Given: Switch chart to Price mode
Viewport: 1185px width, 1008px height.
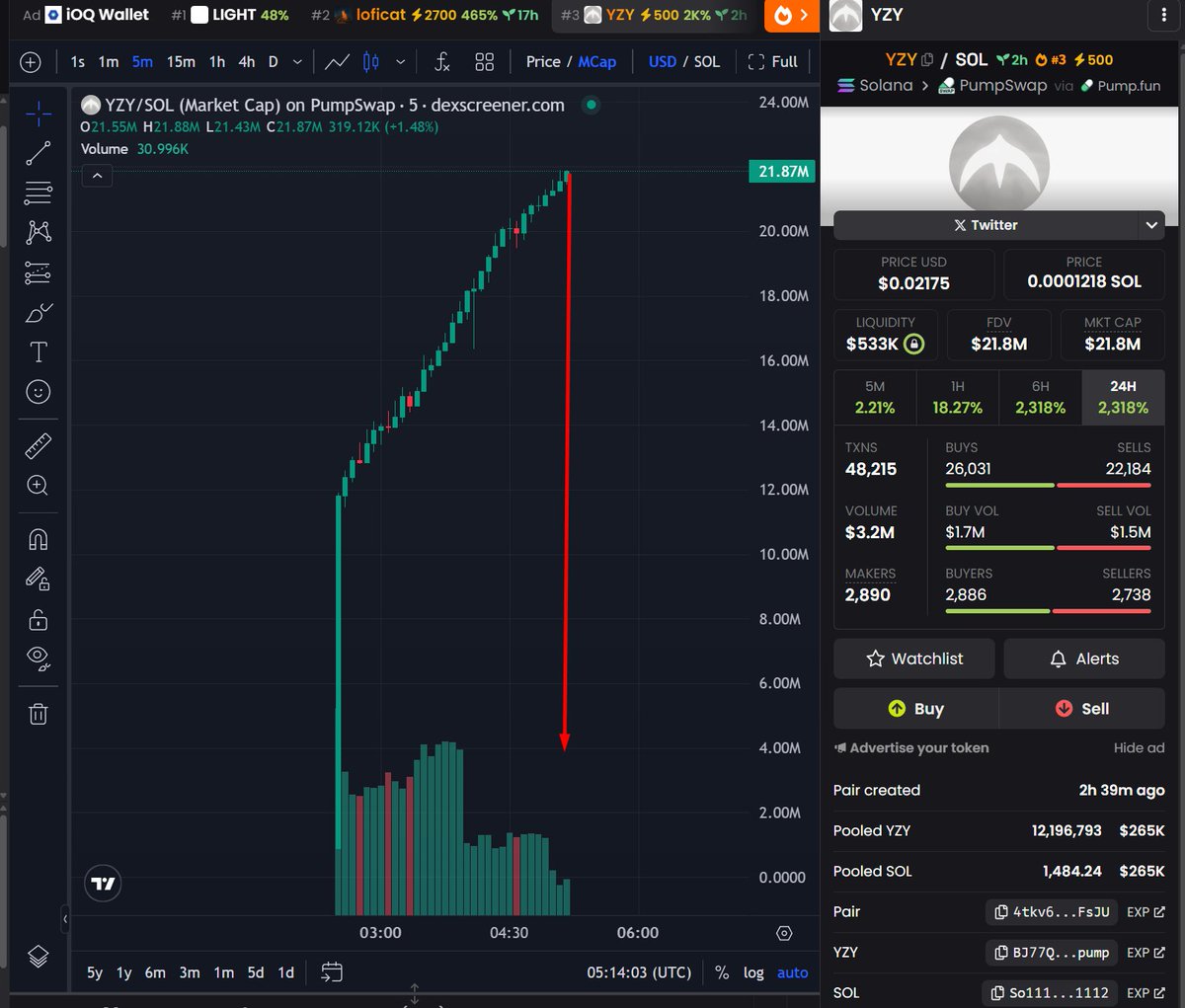Looking at the screenshot, I should point(543,61).
